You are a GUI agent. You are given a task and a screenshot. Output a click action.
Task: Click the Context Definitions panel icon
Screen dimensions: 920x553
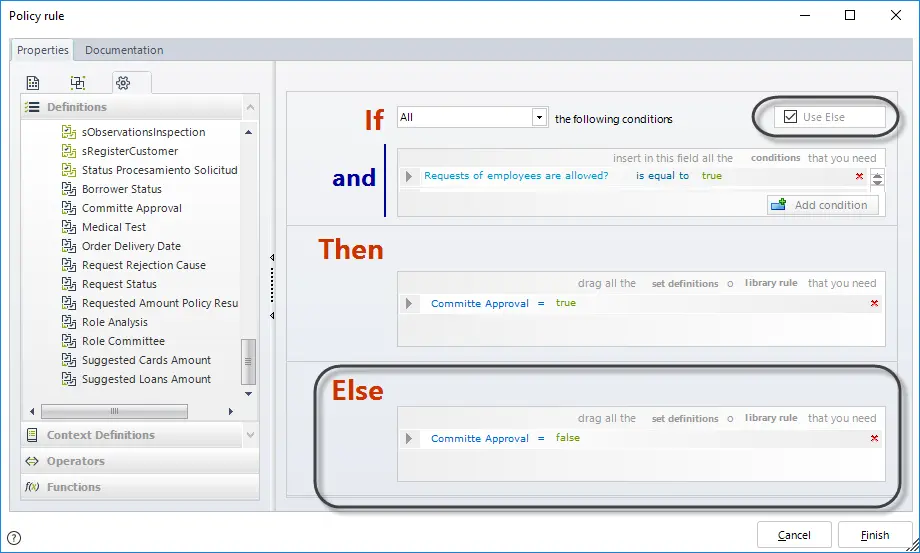[x=32, y=435]
